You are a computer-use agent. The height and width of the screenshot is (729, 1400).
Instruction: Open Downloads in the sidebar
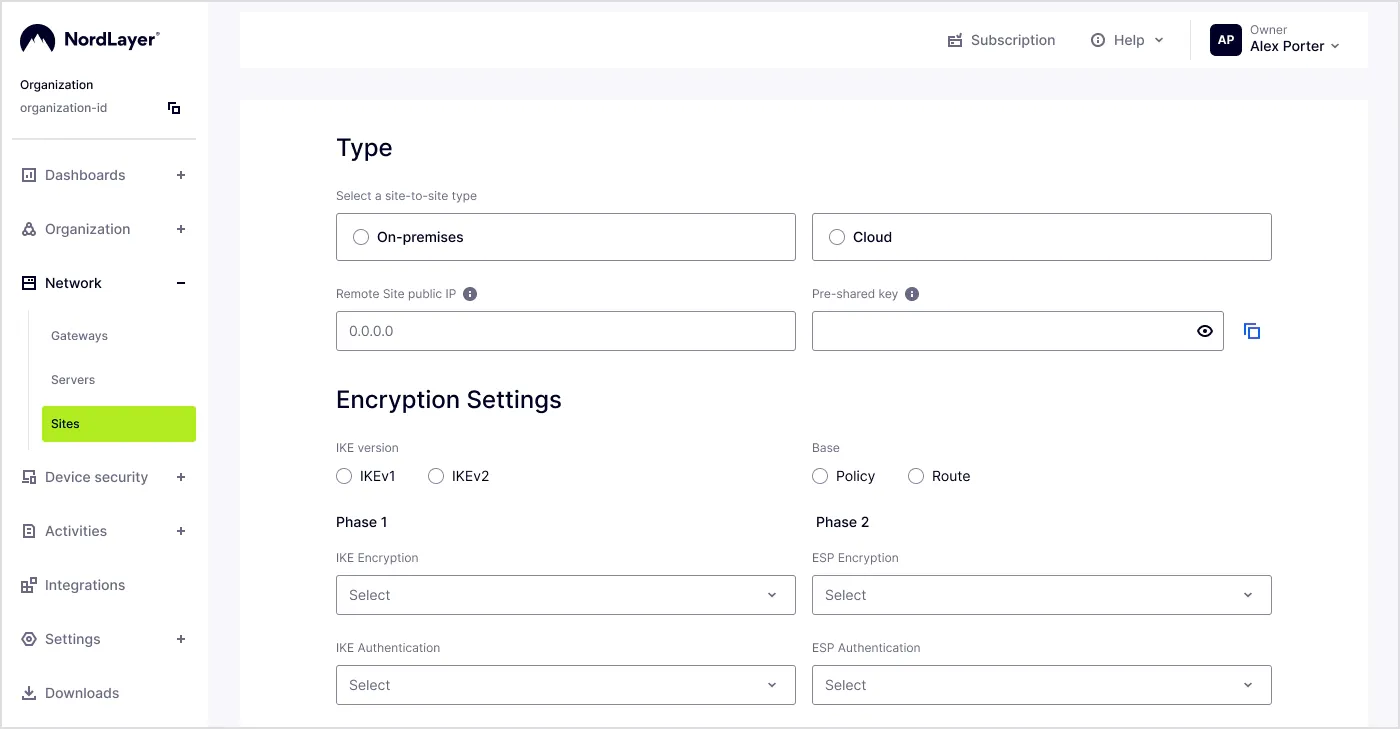pos(82,693)
